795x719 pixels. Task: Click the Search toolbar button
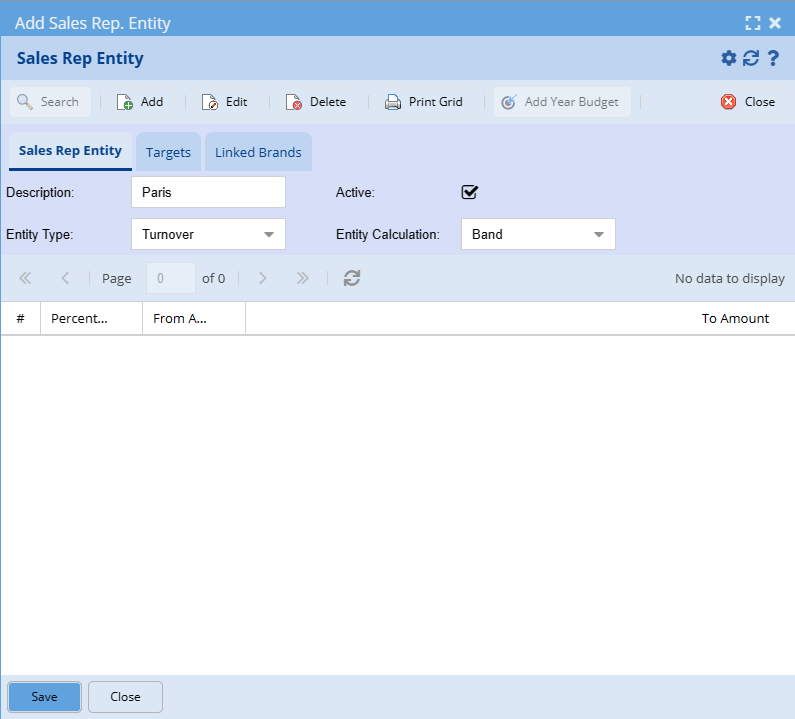(x=49, y=102)
